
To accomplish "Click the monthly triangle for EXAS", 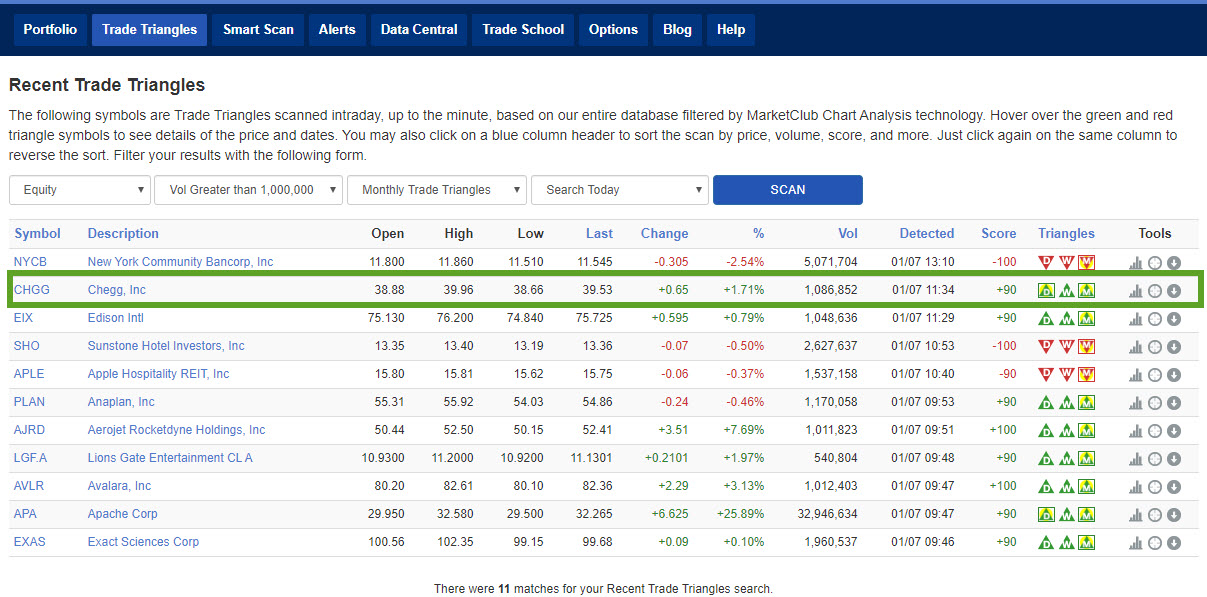I will point(1086,542).
